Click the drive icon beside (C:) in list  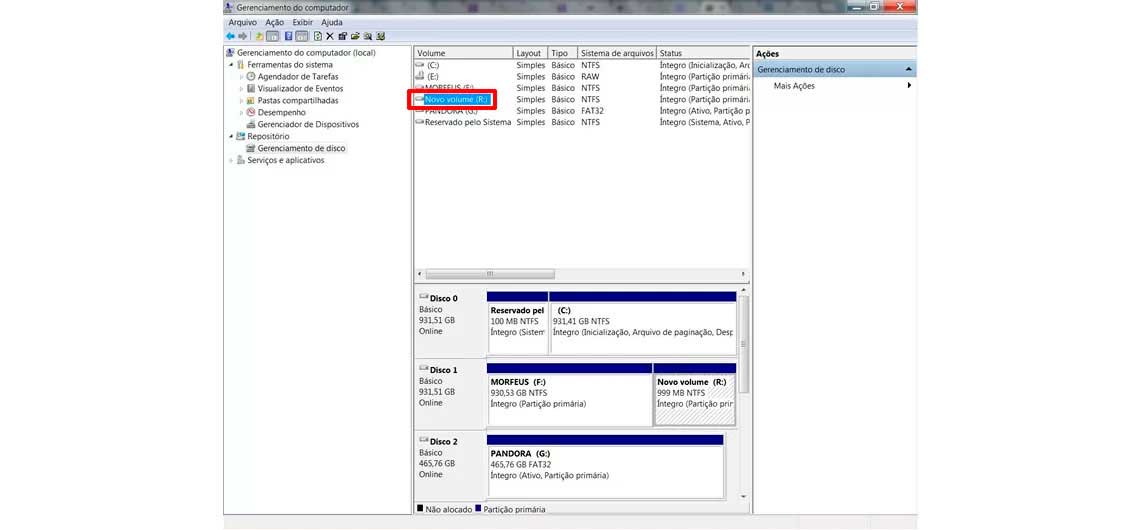pyautogui.click(x=420, y=65)
